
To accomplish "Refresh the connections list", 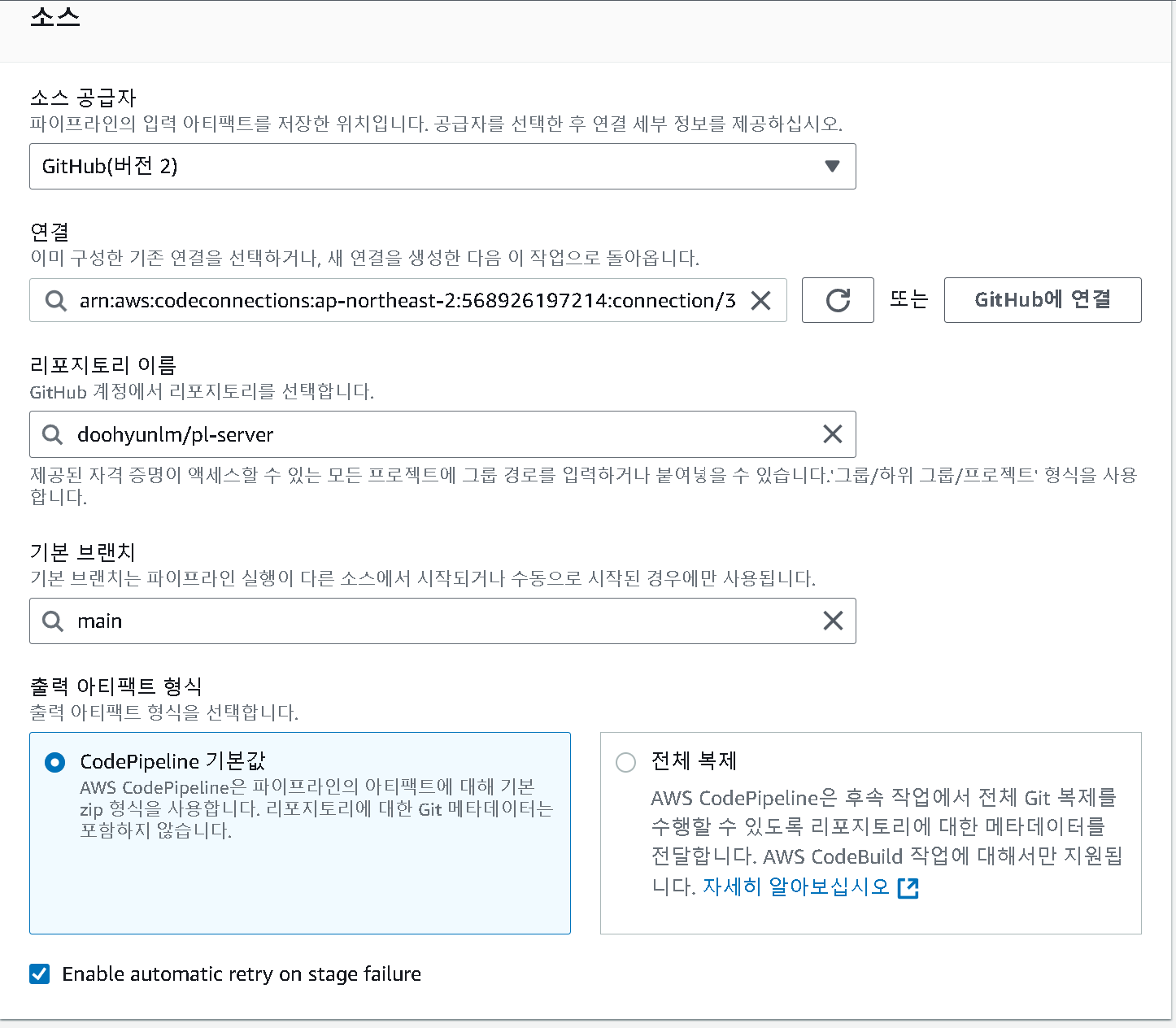I will pos(838,300).
